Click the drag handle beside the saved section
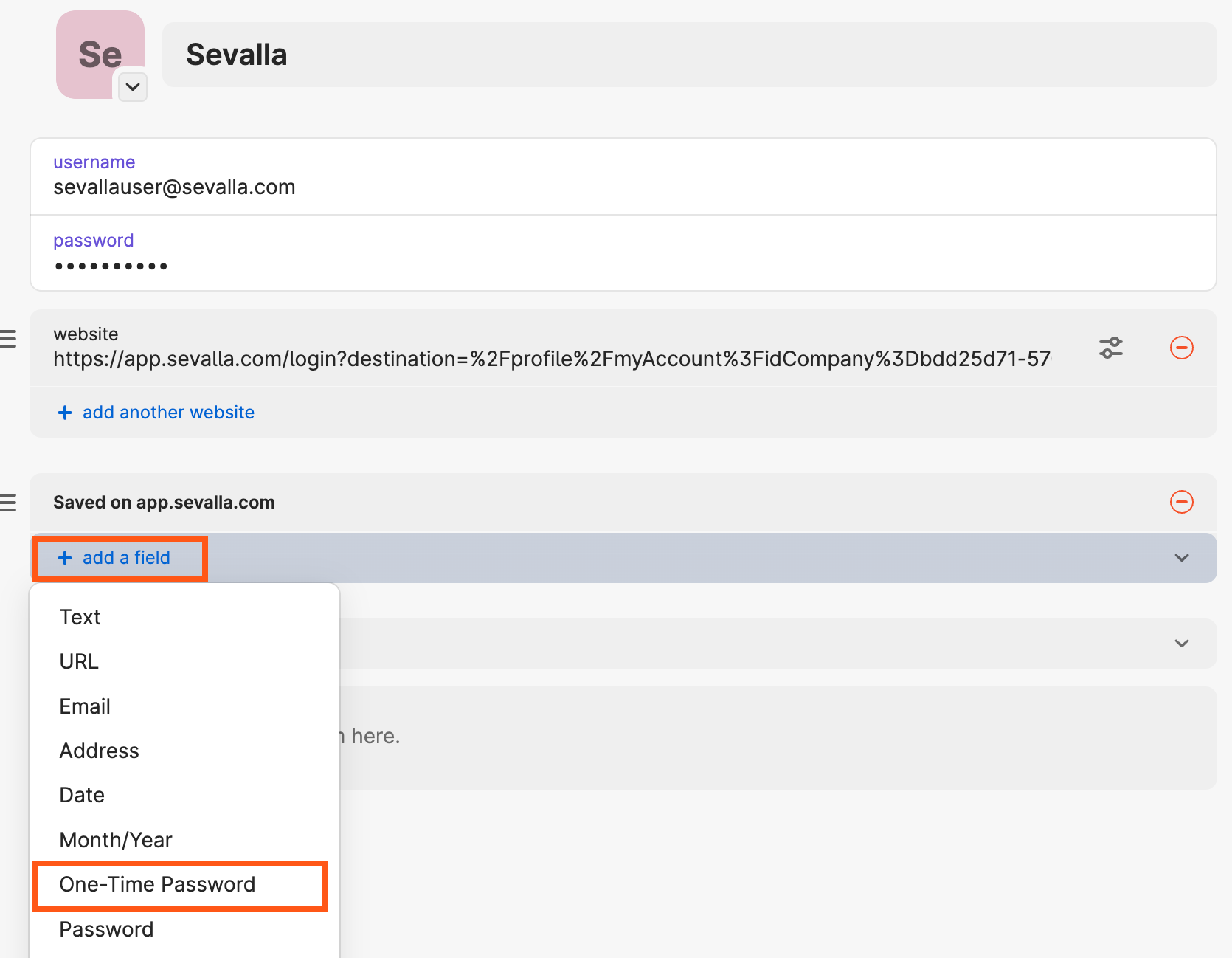 pyautogui.click(x=8, y=503)
